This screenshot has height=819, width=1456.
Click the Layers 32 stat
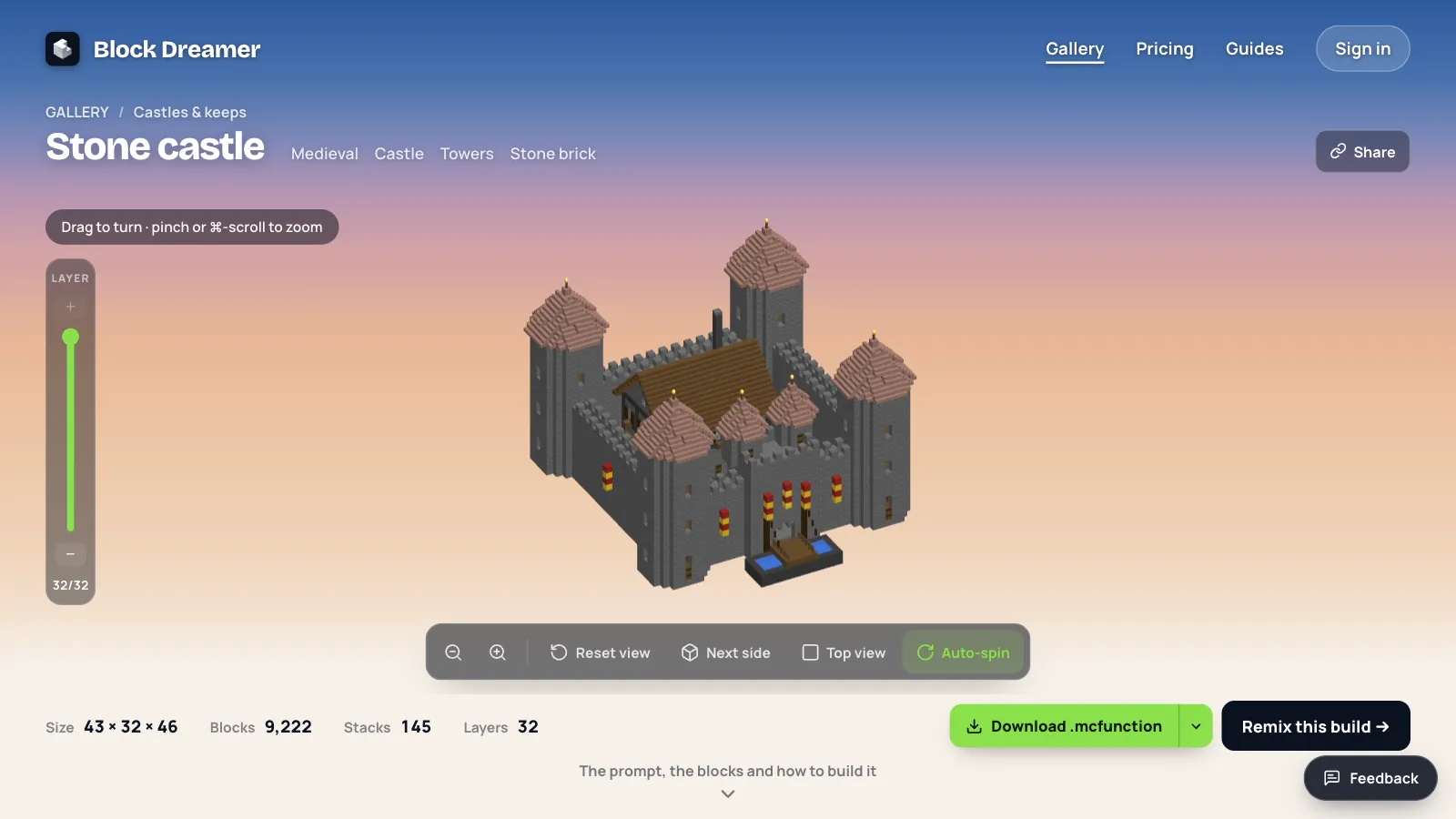pyautogui.click(x=501, y=727)
